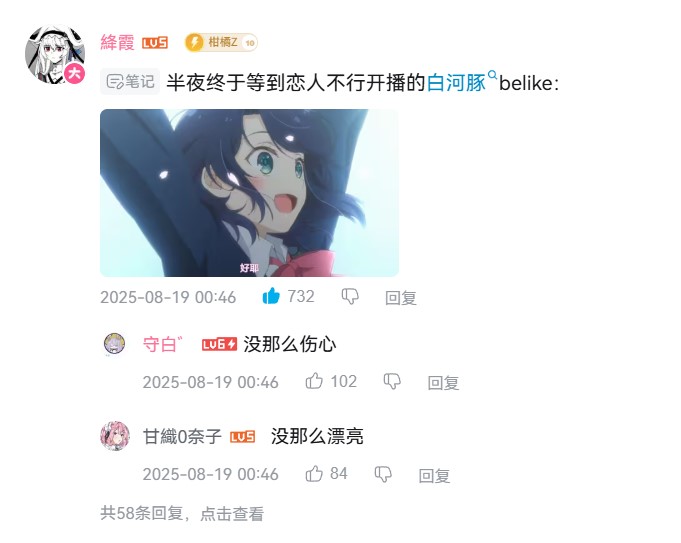Viewport: 681px width, 543px height.
Task: Click thumbs-down on 甘織0奈子's reply
Action: click(383, 474)
